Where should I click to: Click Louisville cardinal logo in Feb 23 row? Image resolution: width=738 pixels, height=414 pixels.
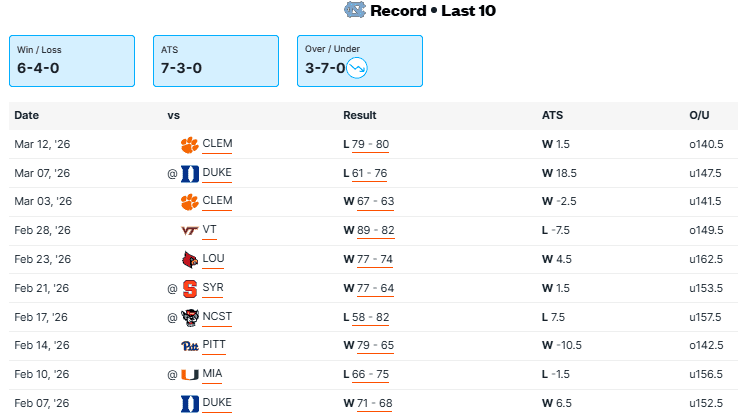point(189,259)
